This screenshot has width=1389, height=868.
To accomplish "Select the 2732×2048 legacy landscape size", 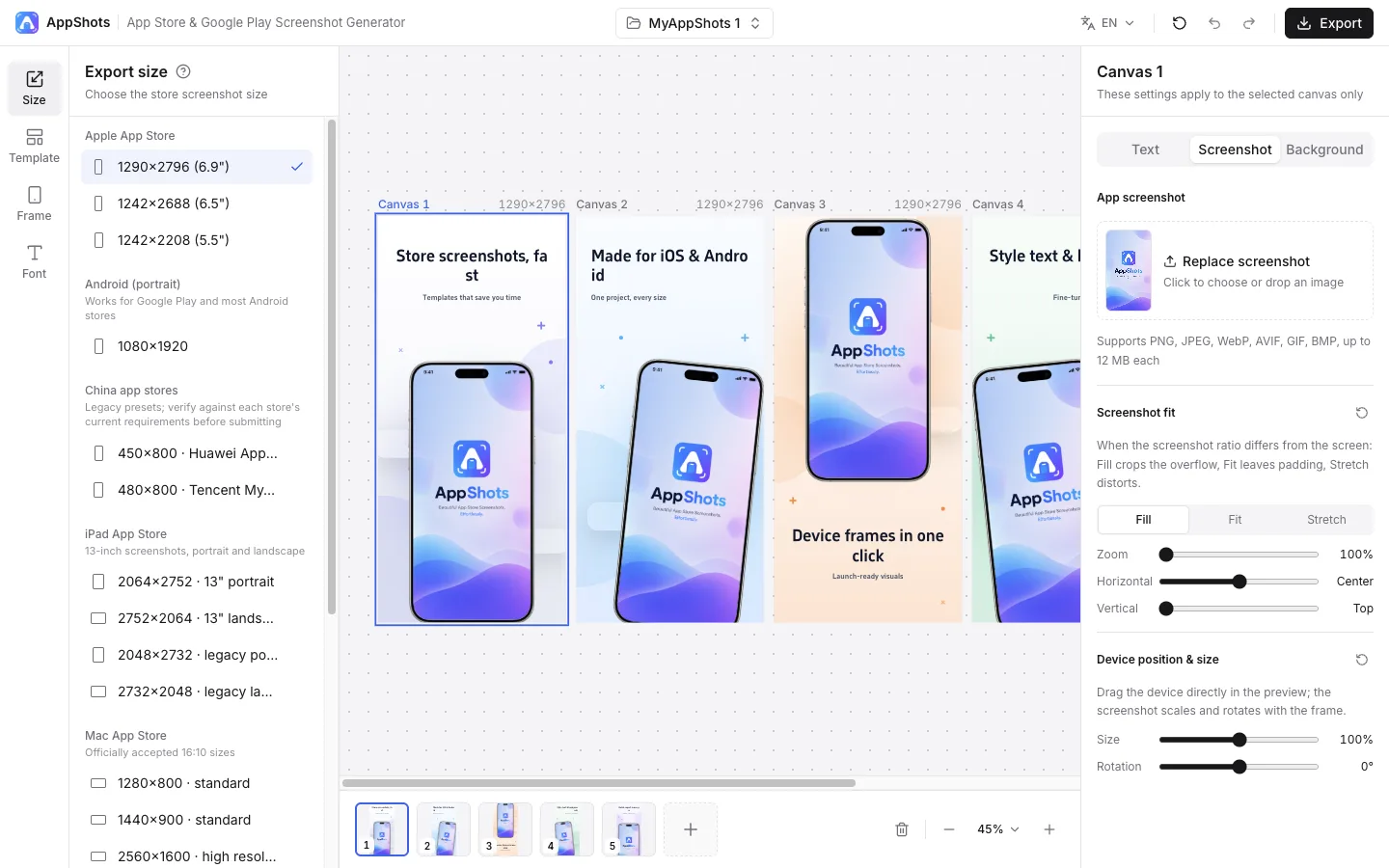I will (197, 692).
